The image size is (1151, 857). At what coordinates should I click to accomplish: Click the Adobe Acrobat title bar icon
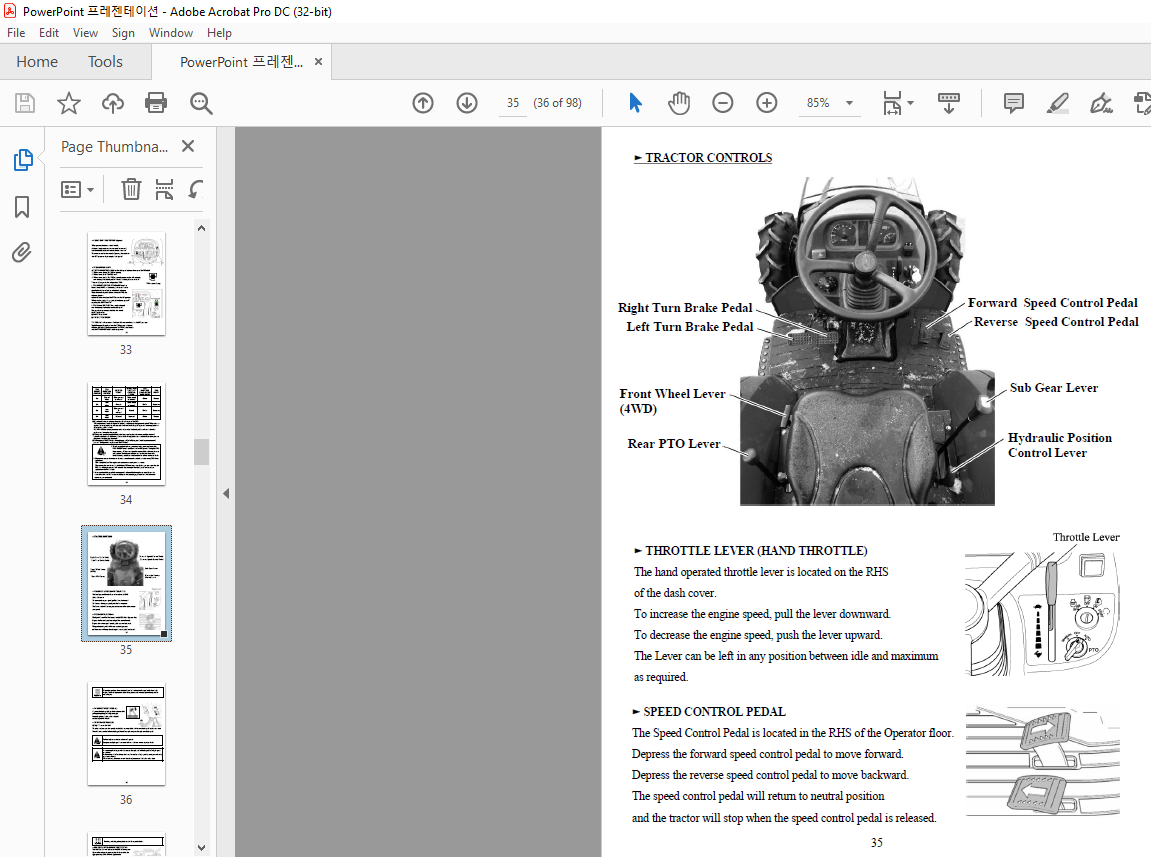(10, 11)
